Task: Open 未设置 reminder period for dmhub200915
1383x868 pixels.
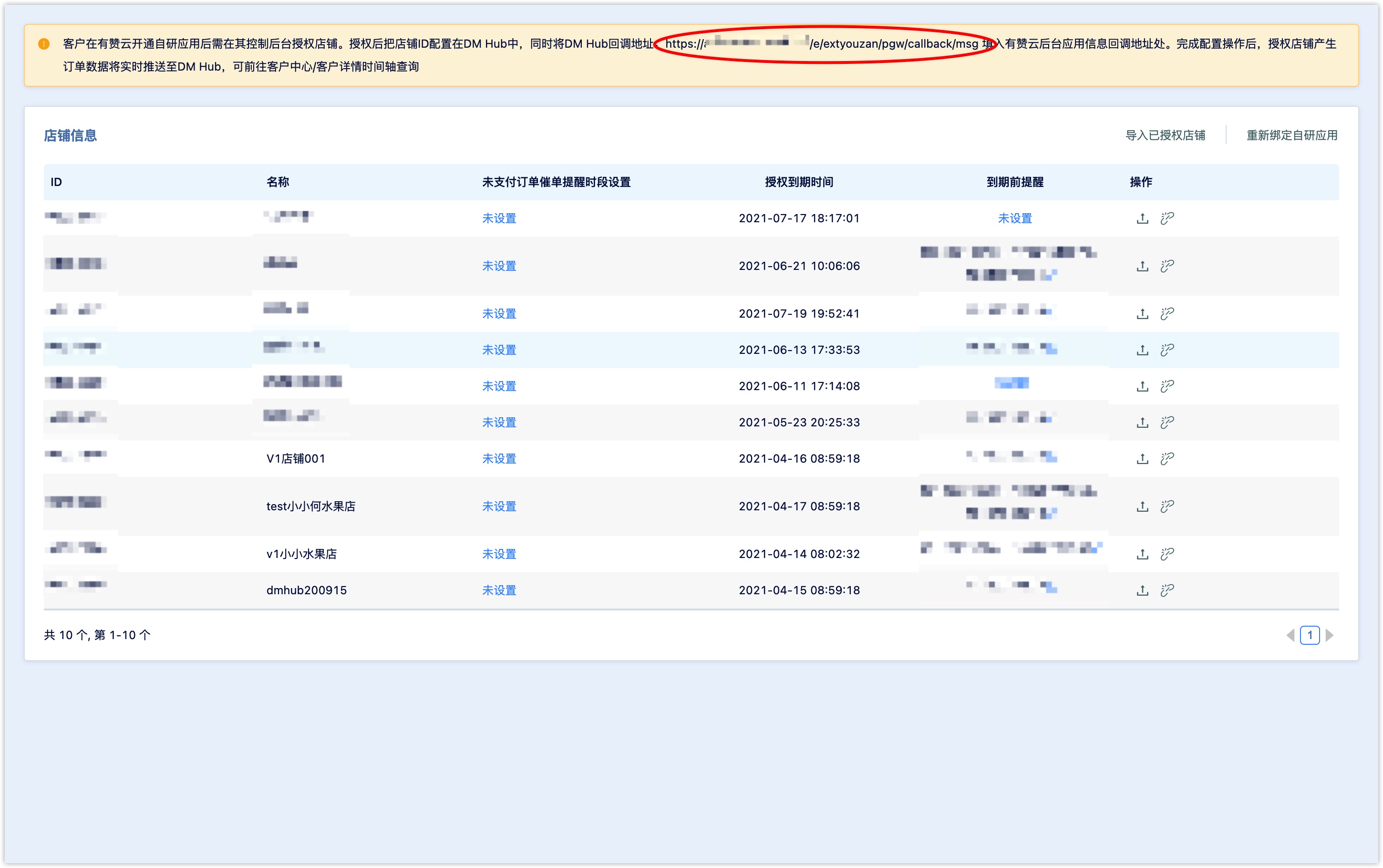Action: pyautogui.click(x=499, y=589)
